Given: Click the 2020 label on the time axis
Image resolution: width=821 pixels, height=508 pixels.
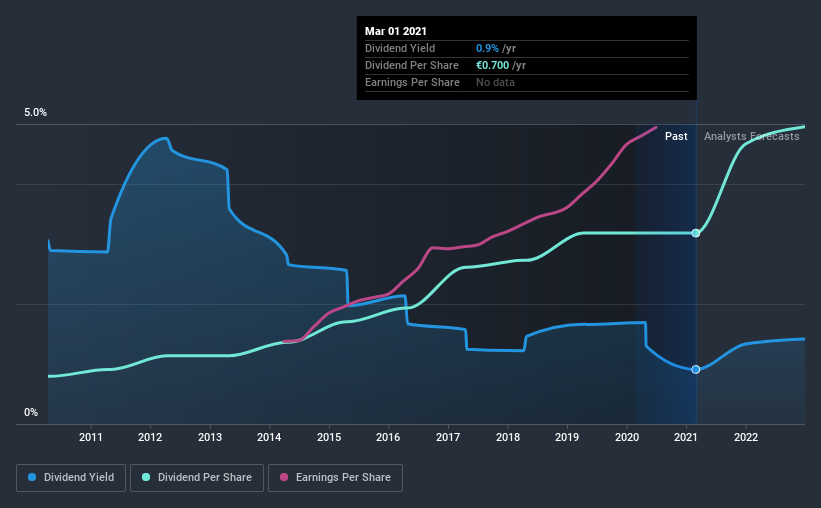Looking at the screenshot, I should [627, 437].
